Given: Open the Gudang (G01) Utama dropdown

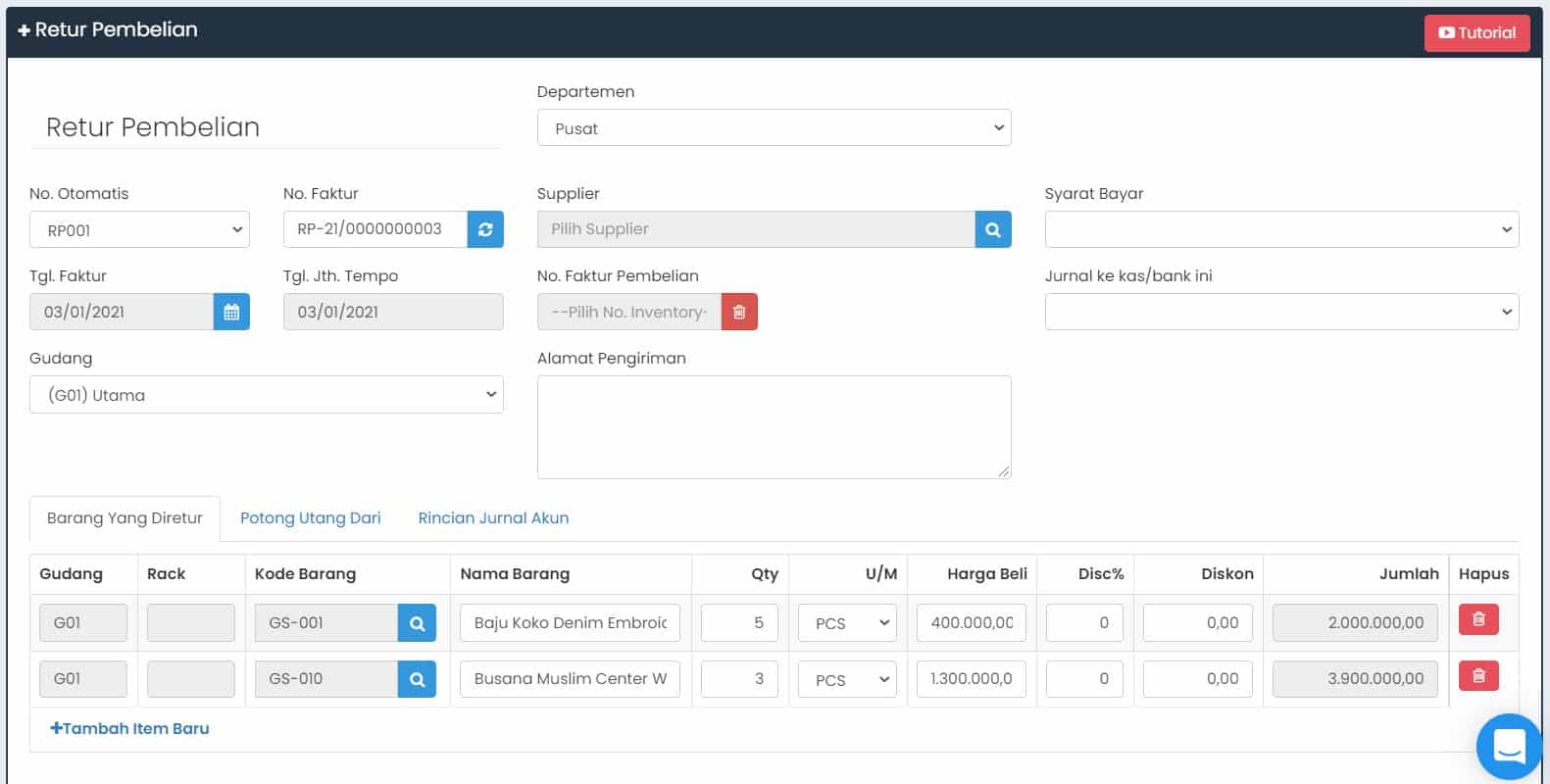Looking at the screenshot, I should click(266, 395).
